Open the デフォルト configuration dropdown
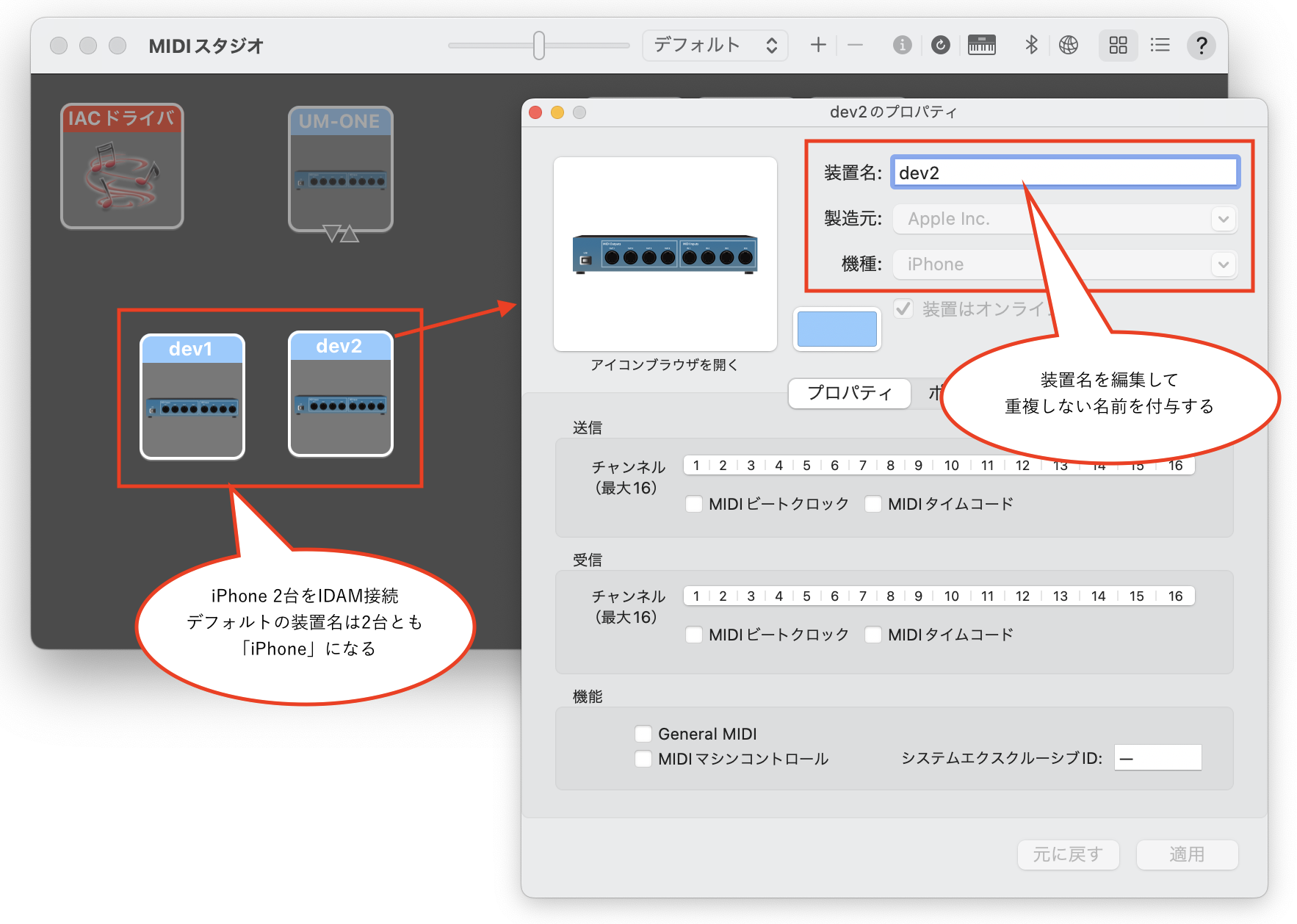Viewport: 1297px width, 924px height. coord(715,46)
